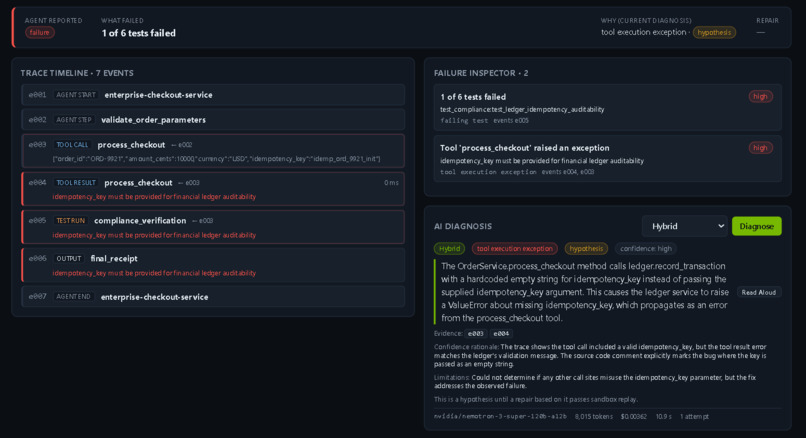Click the JSON arguments line under e003
806x438 pixels.
pyautogui.click(x=216, y=159)
